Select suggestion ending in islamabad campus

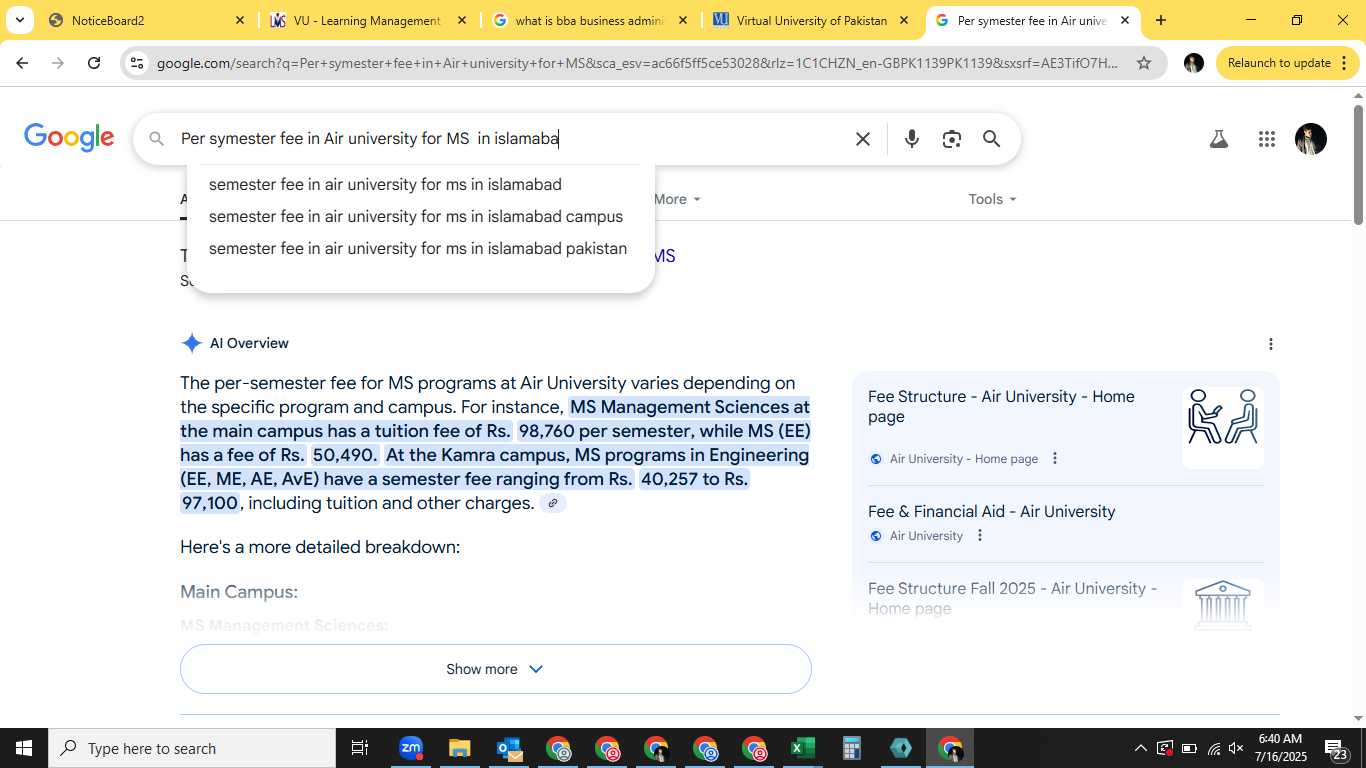[x=416, y=217]
